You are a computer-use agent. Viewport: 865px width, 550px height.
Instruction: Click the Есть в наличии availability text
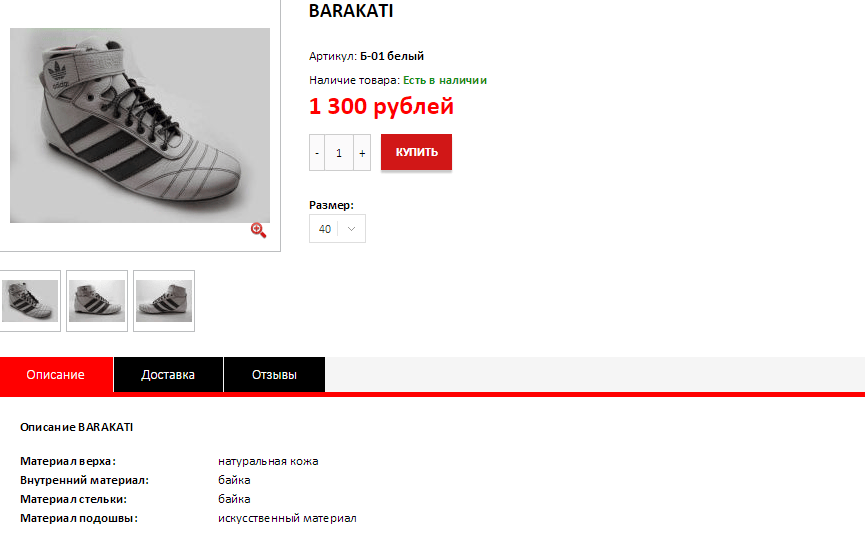tap(445, 81)
